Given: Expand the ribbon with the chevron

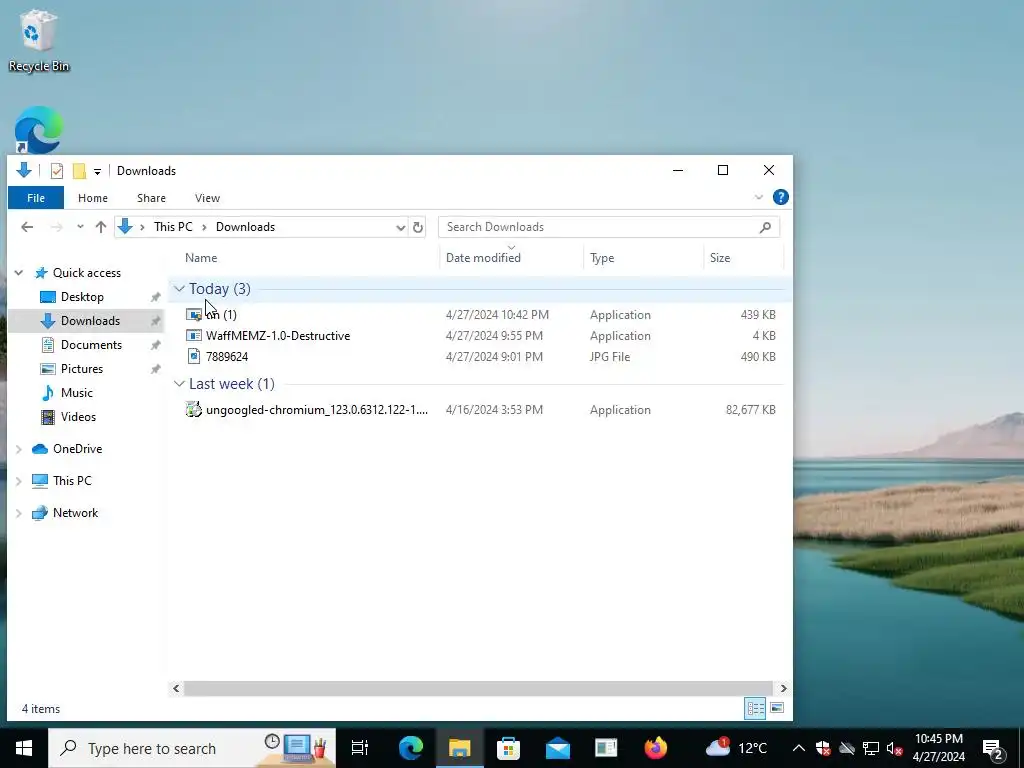Looking at the screenshot, I should (758, 197).
